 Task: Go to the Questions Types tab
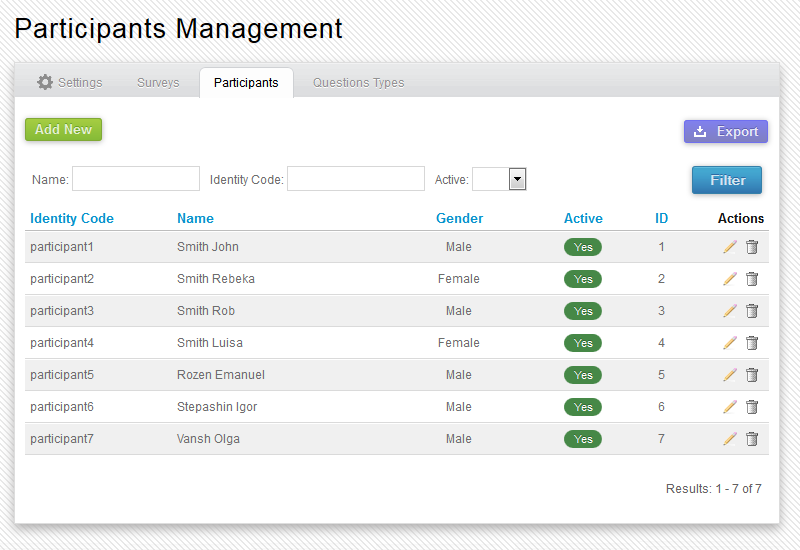[x=358, y=82]
